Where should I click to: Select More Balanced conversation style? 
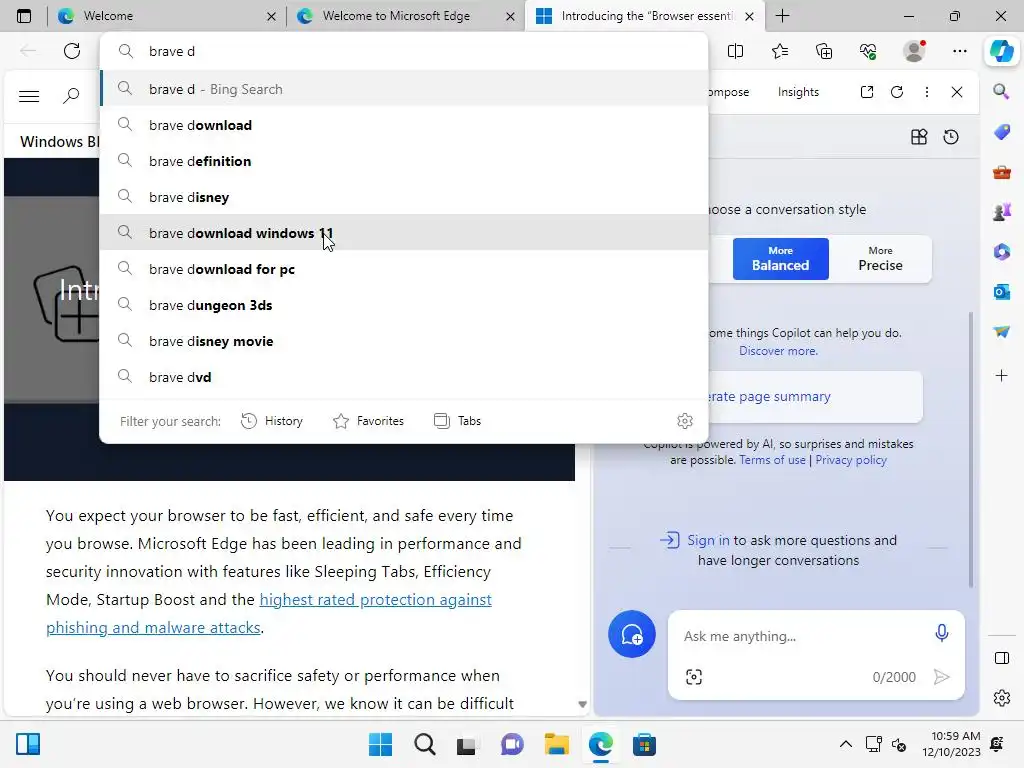coord(780,259)
